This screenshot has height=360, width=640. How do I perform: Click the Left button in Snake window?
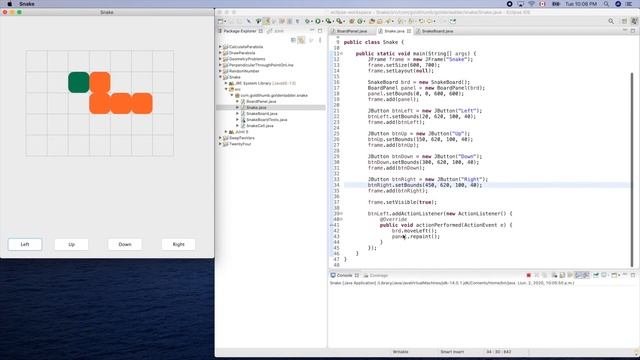(25, 244)
